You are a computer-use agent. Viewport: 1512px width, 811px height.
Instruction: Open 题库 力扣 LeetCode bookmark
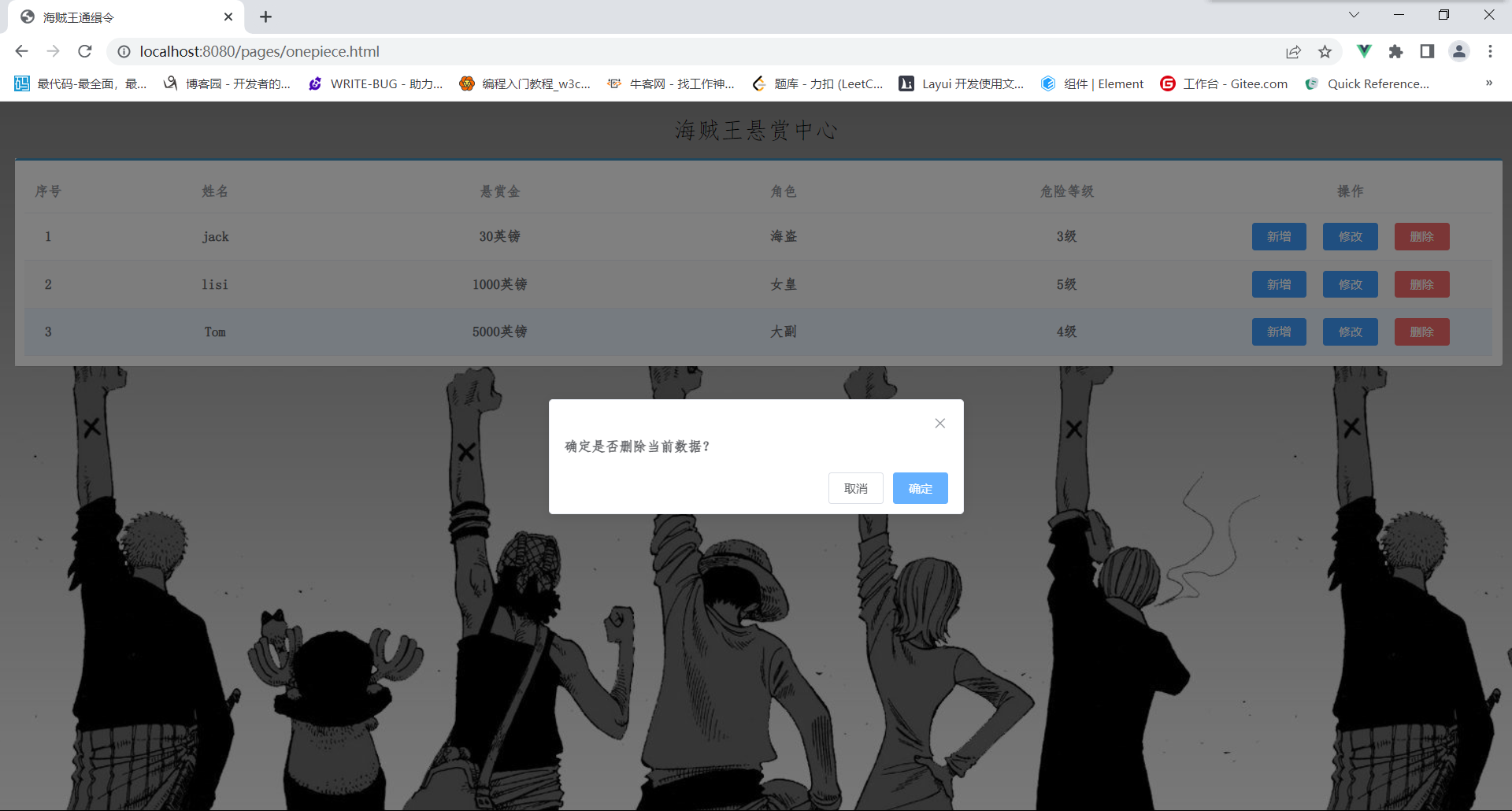click(817, 83)
